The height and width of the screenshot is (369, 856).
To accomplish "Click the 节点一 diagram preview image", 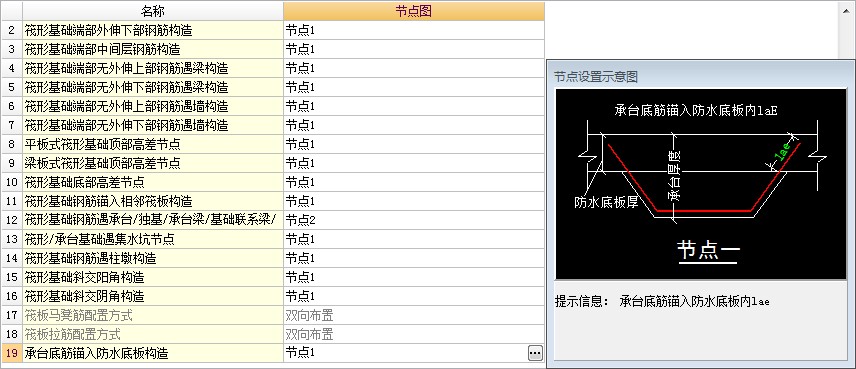I will coord(701,184).
